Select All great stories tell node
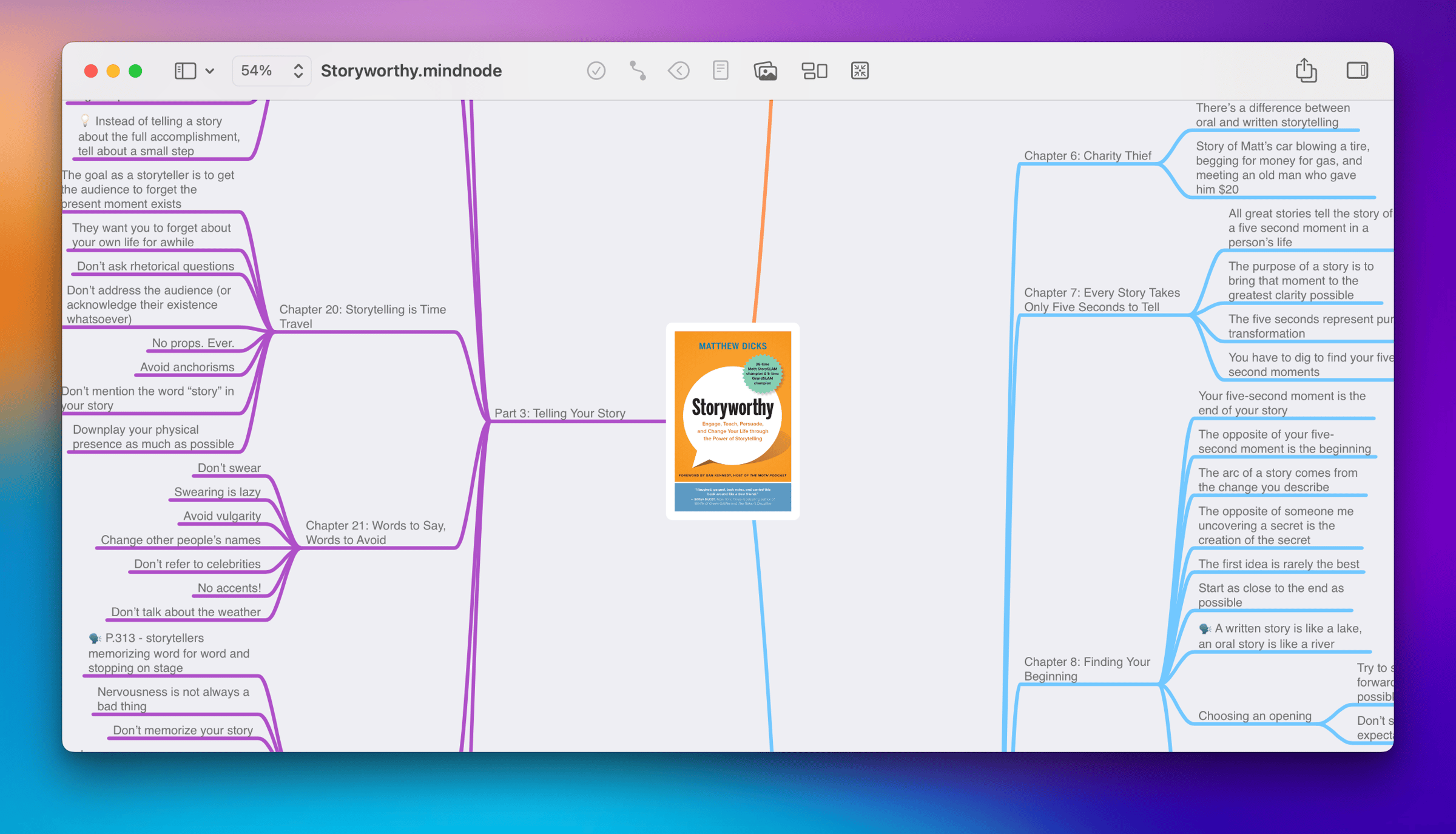Viewport: 1456px width, 834px height. click(x=1310, y=227)
